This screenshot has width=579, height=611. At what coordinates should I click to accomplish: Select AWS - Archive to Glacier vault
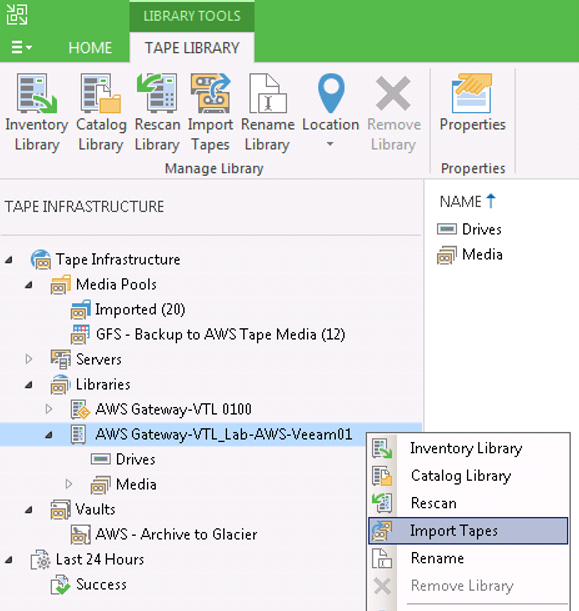pos(177,534)
